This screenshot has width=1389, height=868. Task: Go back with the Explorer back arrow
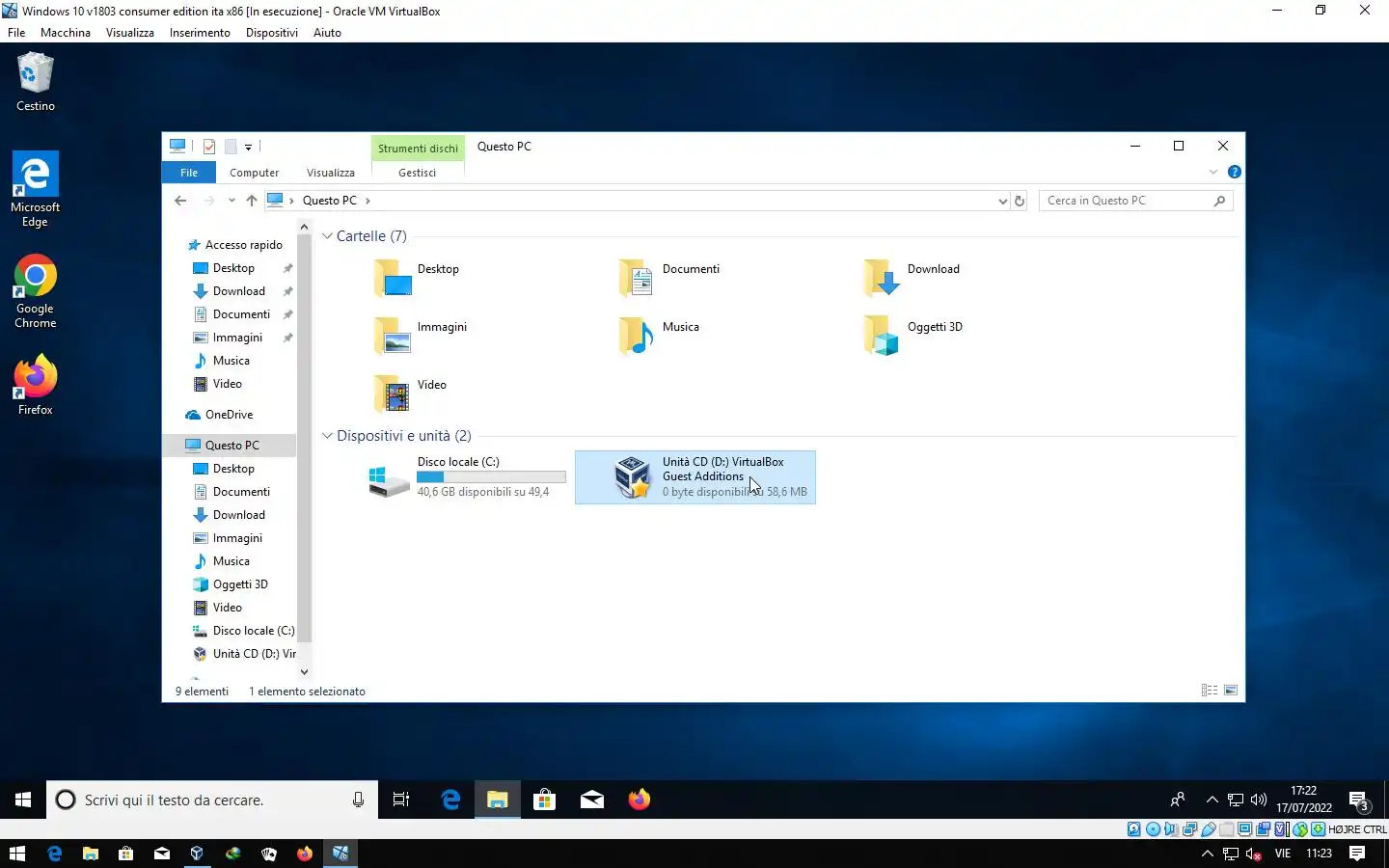180,201
